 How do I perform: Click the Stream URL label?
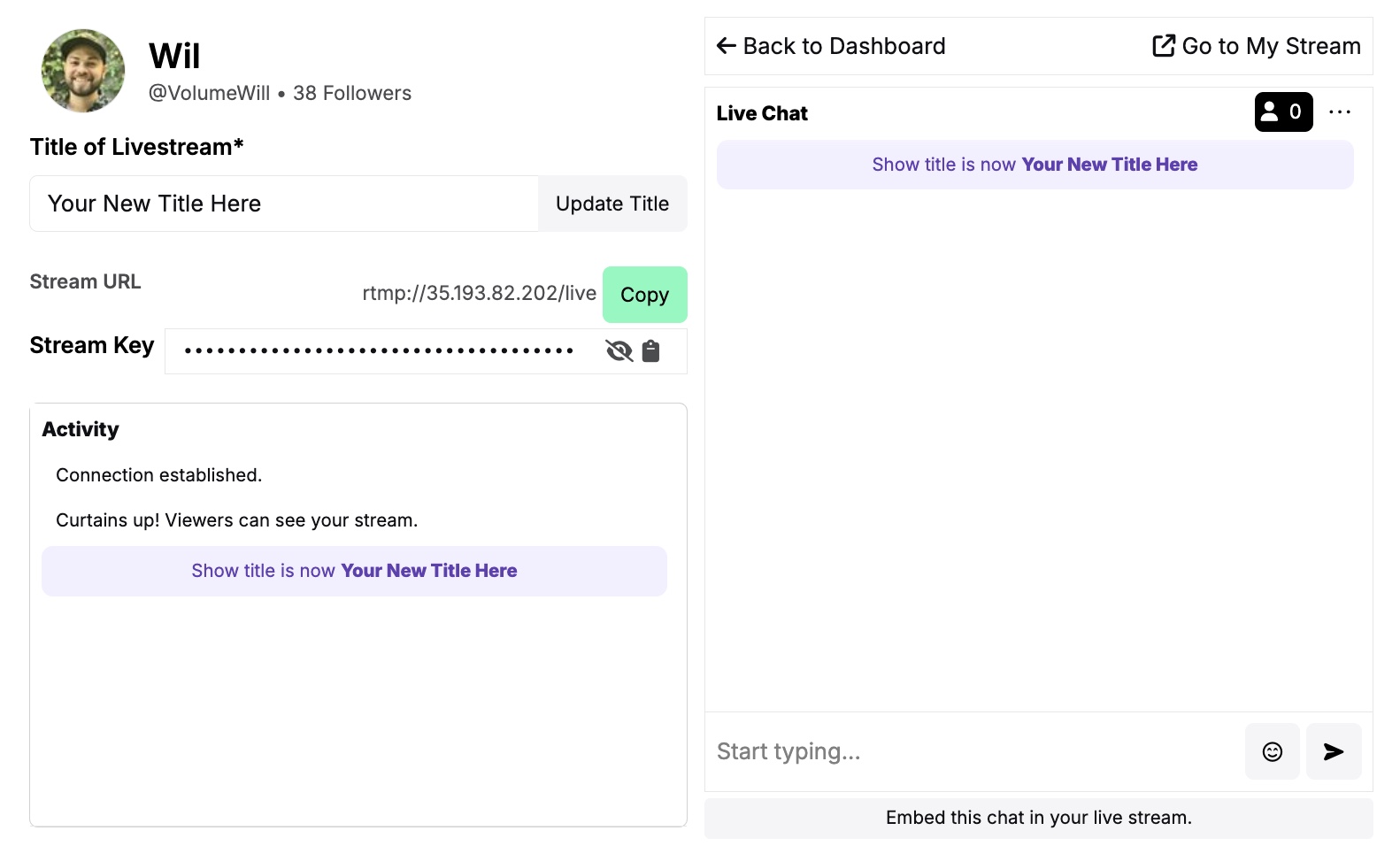(x=85, y=281)
